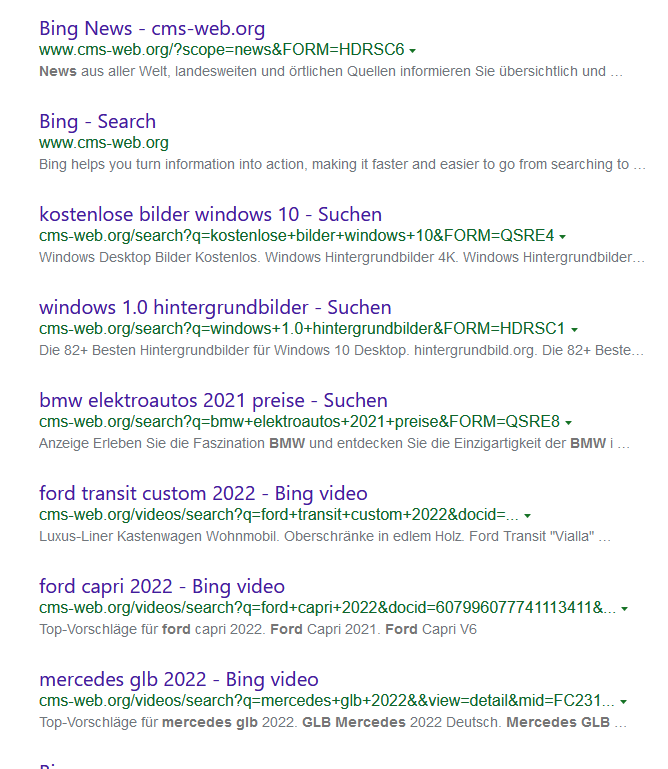Viewport: 668px width, 769px height.
Task: Open ford transit custom 2022 video result
Action: tap(203, 493)
